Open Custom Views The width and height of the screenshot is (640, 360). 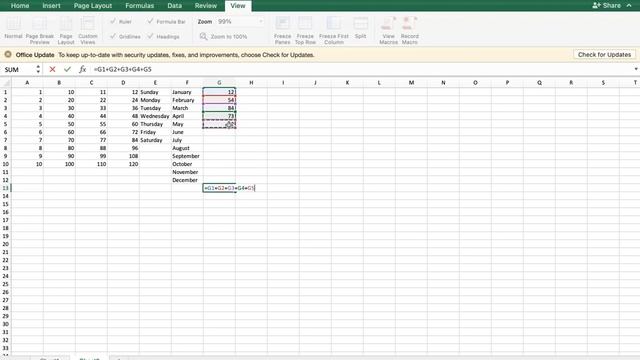(88, 30)
